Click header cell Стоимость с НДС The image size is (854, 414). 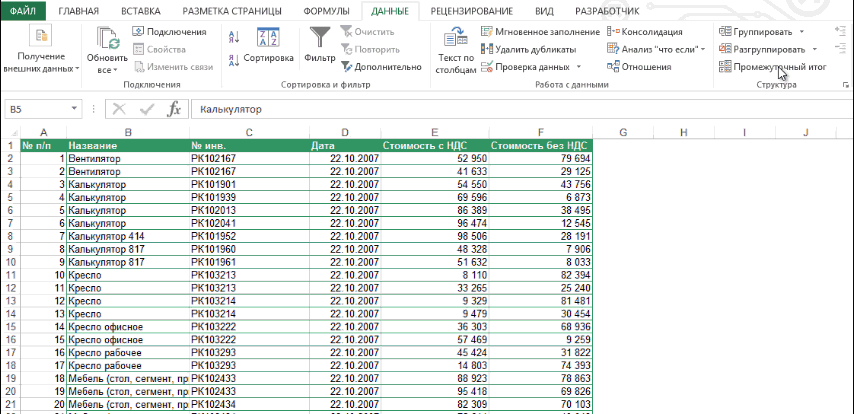[435, 145]
